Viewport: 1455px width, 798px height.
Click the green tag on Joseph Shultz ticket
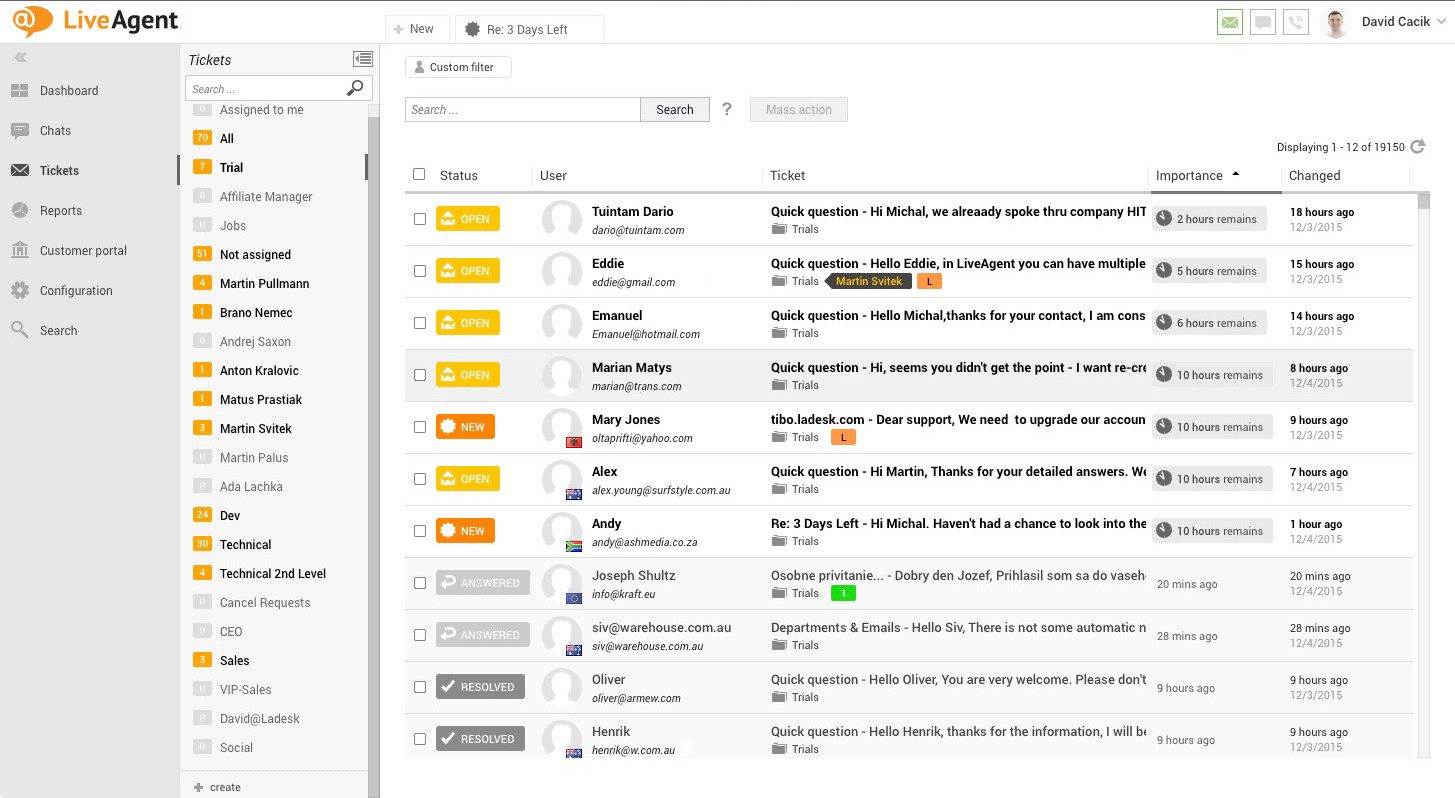click(844, 593)
